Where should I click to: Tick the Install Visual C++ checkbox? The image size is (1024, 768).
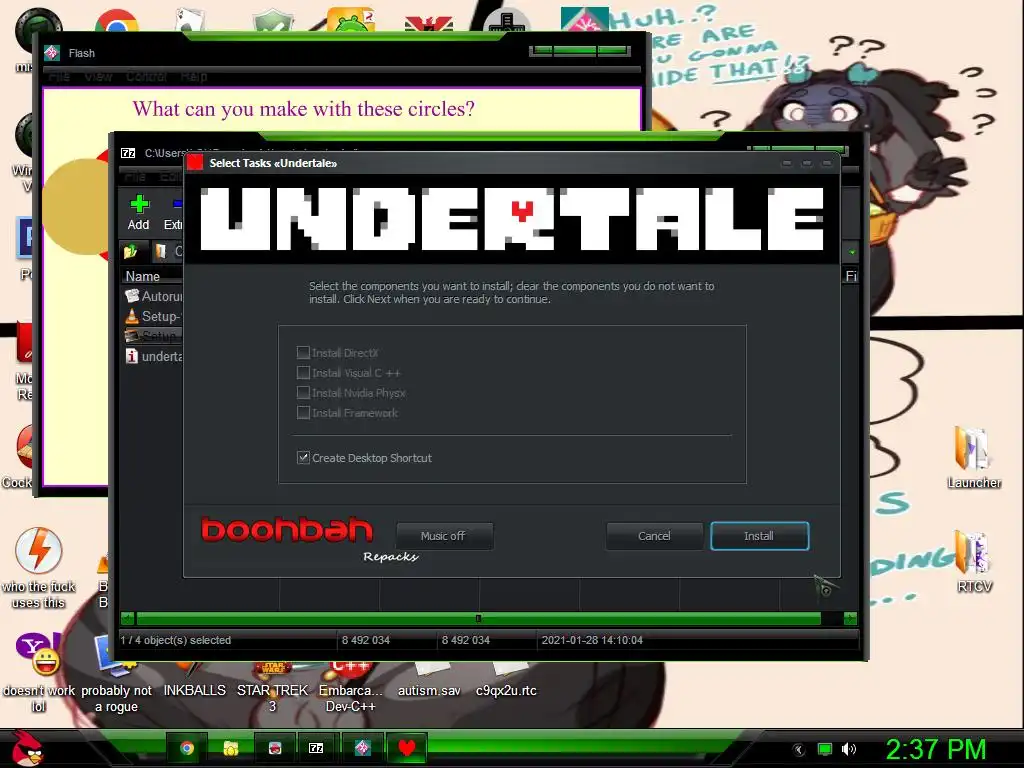tap(303, 373)
